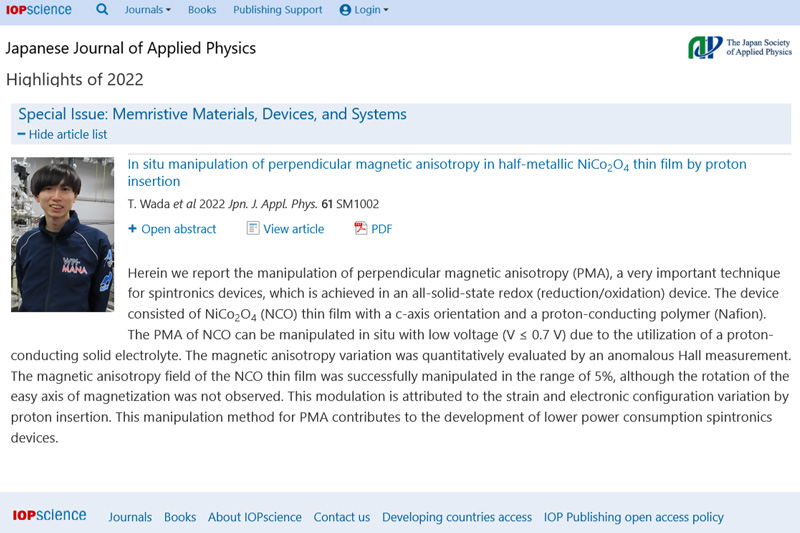Go to Publishing Support
The image size is (800, 533).
[277, 10]
